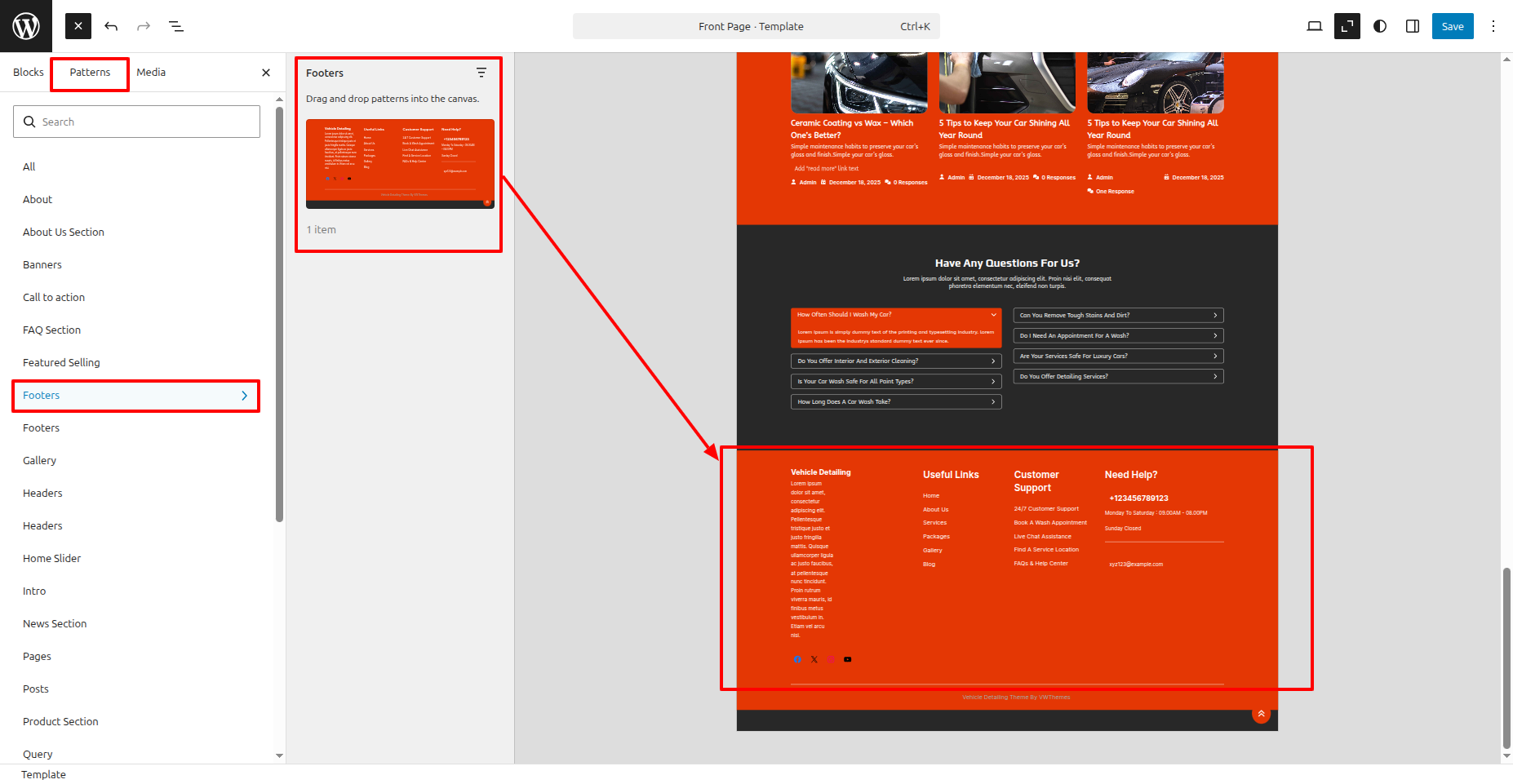
Task: Switch to the Blocks tab
Action: coord(29,73)
